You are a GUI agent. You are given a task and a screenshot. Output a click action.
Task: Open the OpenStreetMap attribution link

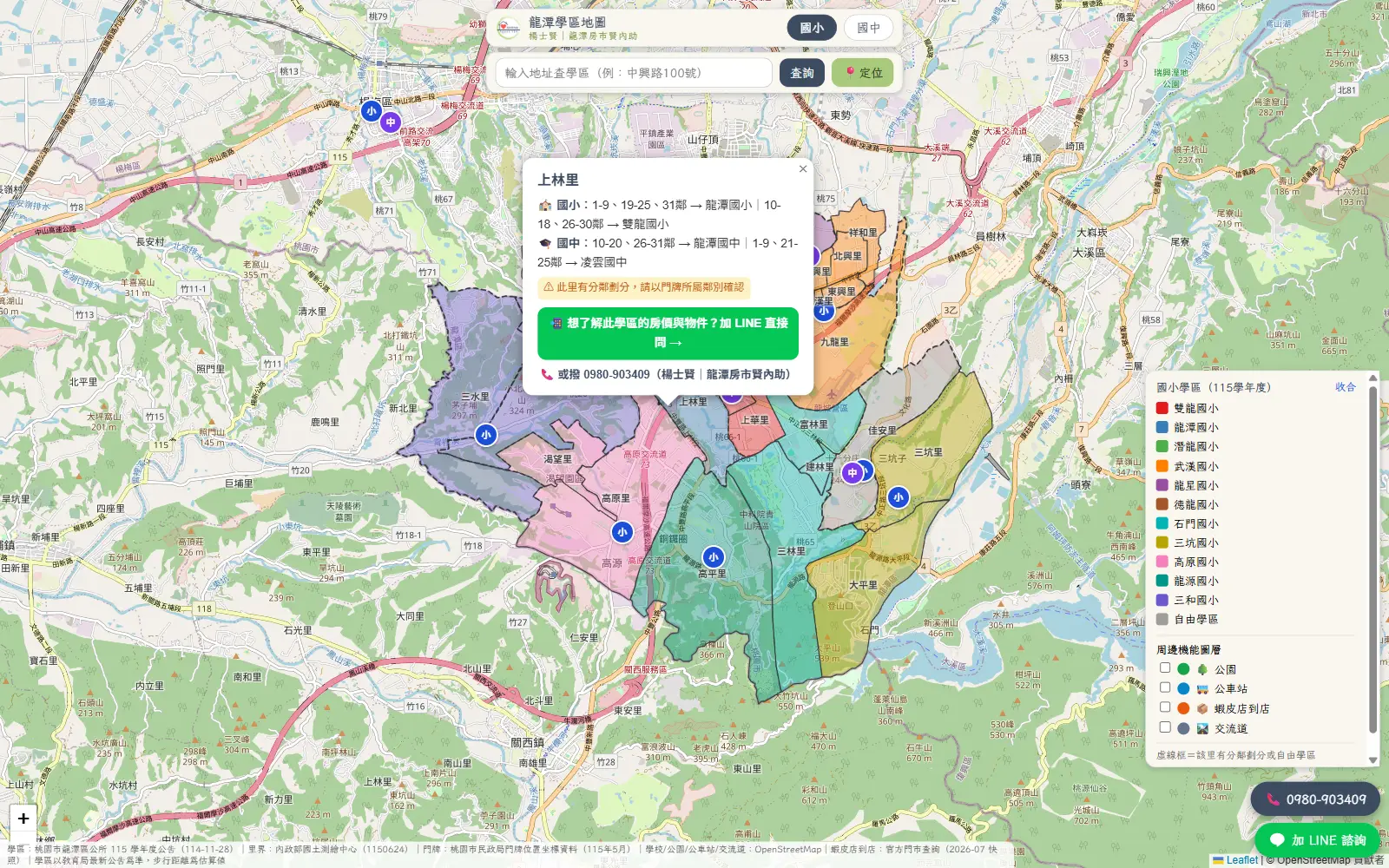(x=1313, y=860)
